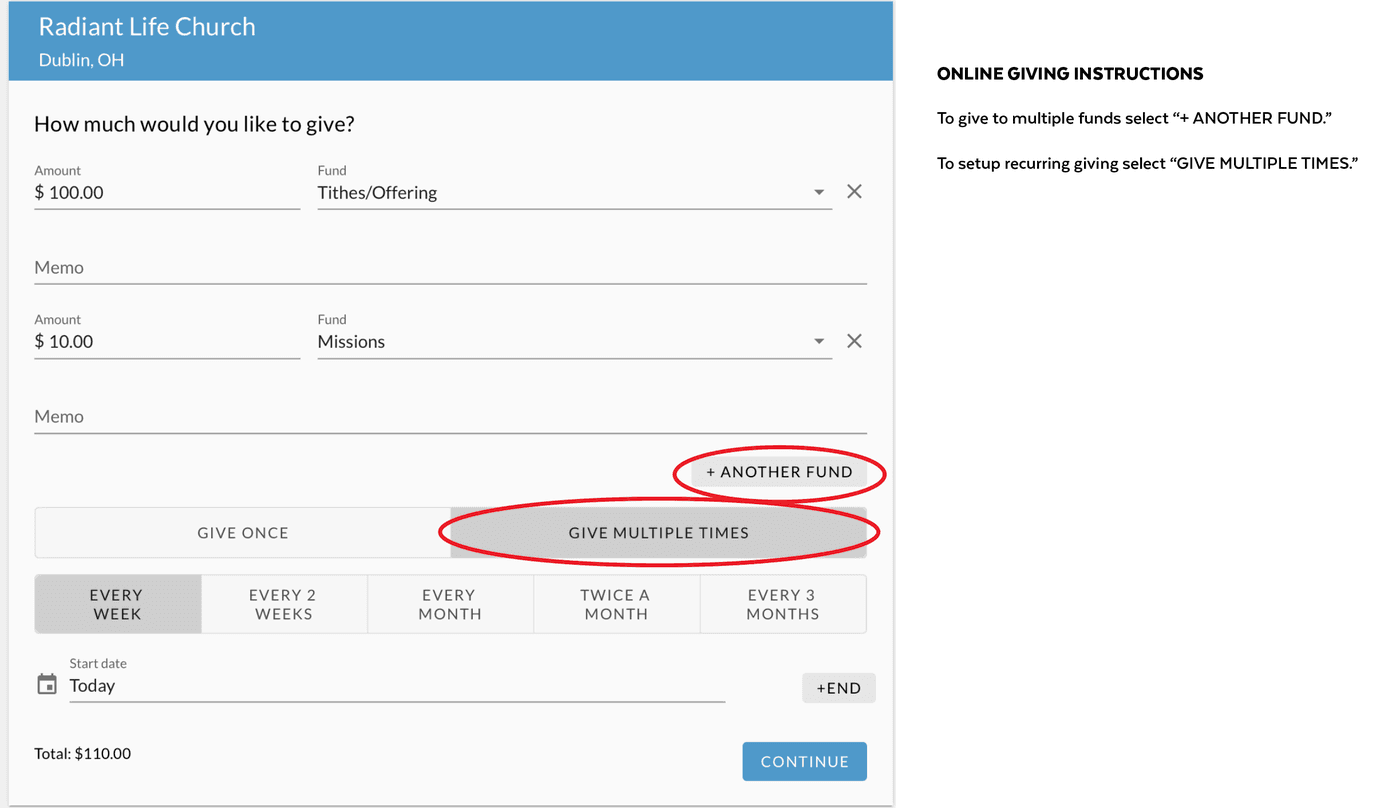1400x808 pixels.
Task: Open the start date calendar icon
Action: 47,685
